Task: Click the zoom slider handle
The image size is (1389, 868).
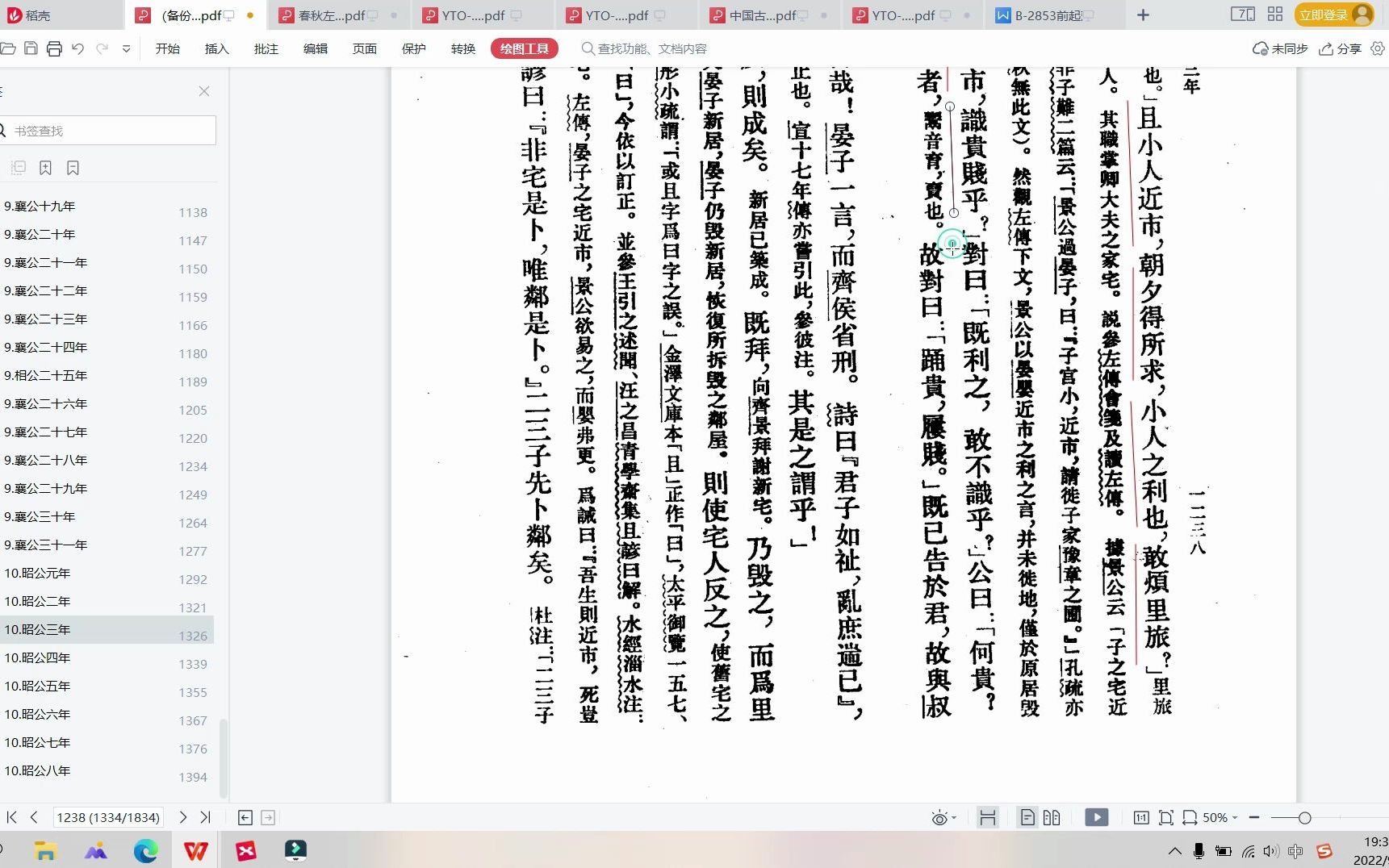Action: (1304, 818)
